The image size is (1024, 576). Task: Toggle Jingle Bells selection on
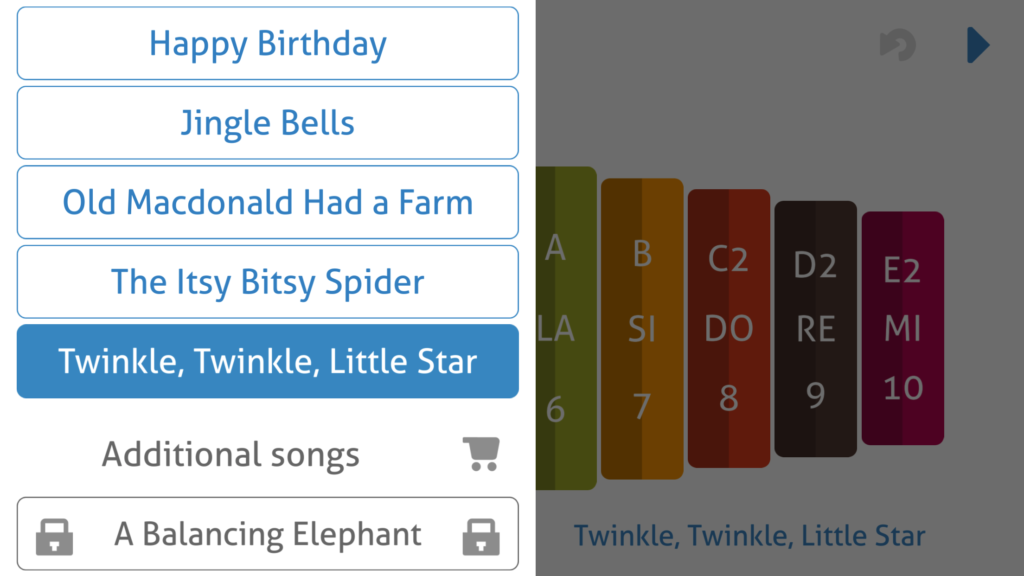coord(267,122)
